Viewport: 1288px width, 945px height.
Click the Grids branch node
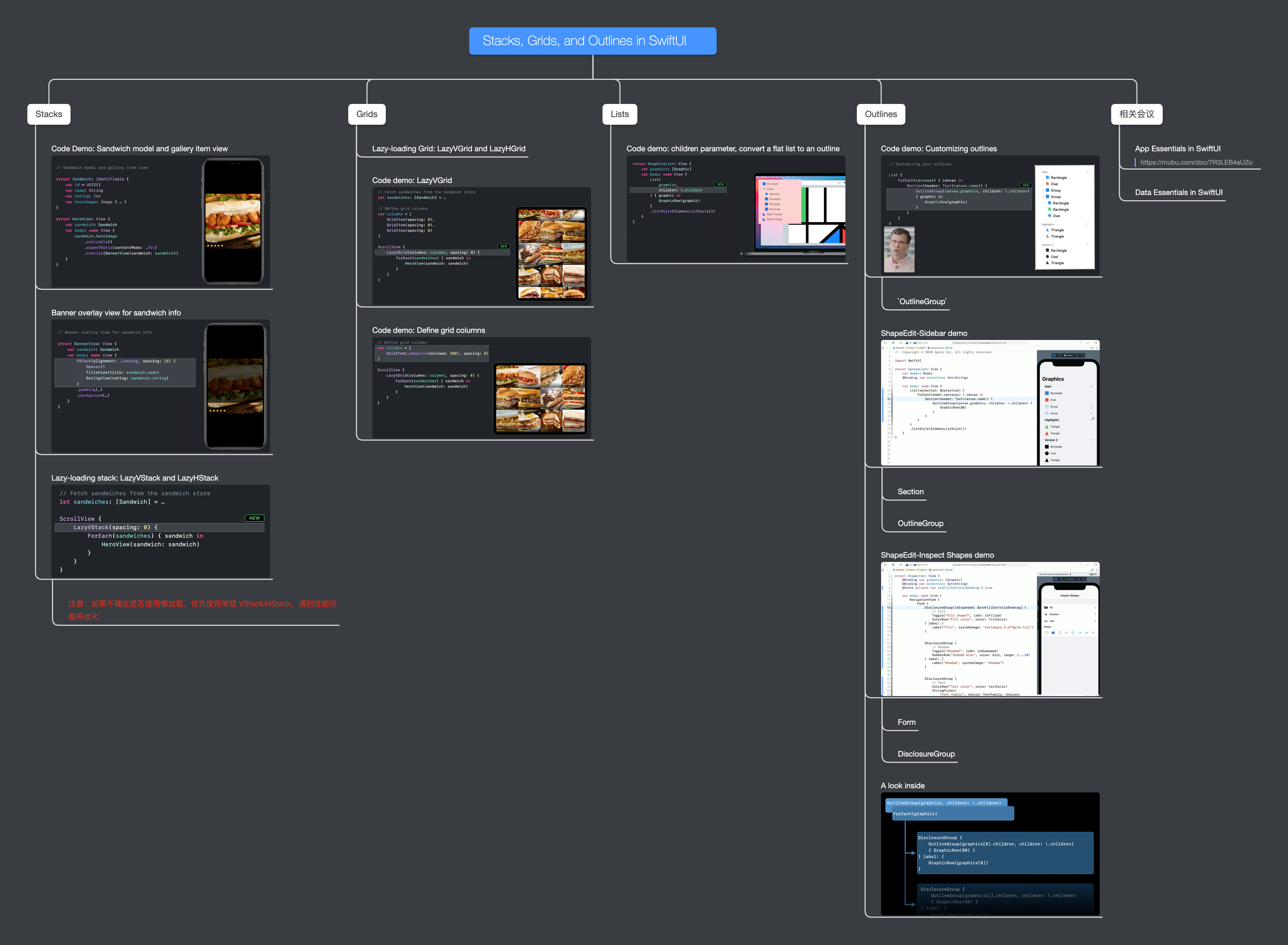click(x=367, y=114)
